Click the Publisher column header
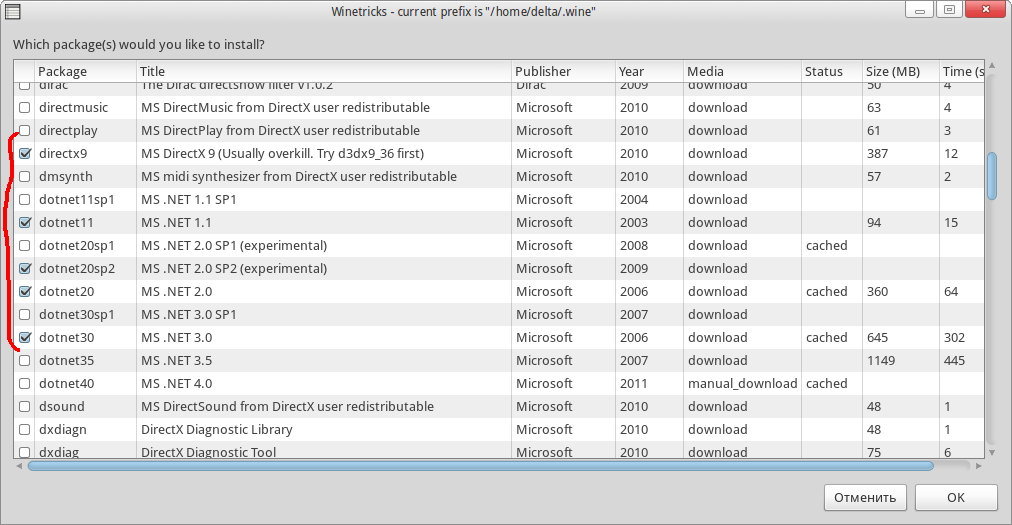This screenshot has width=1012, height=525. (x=562, y=71)
